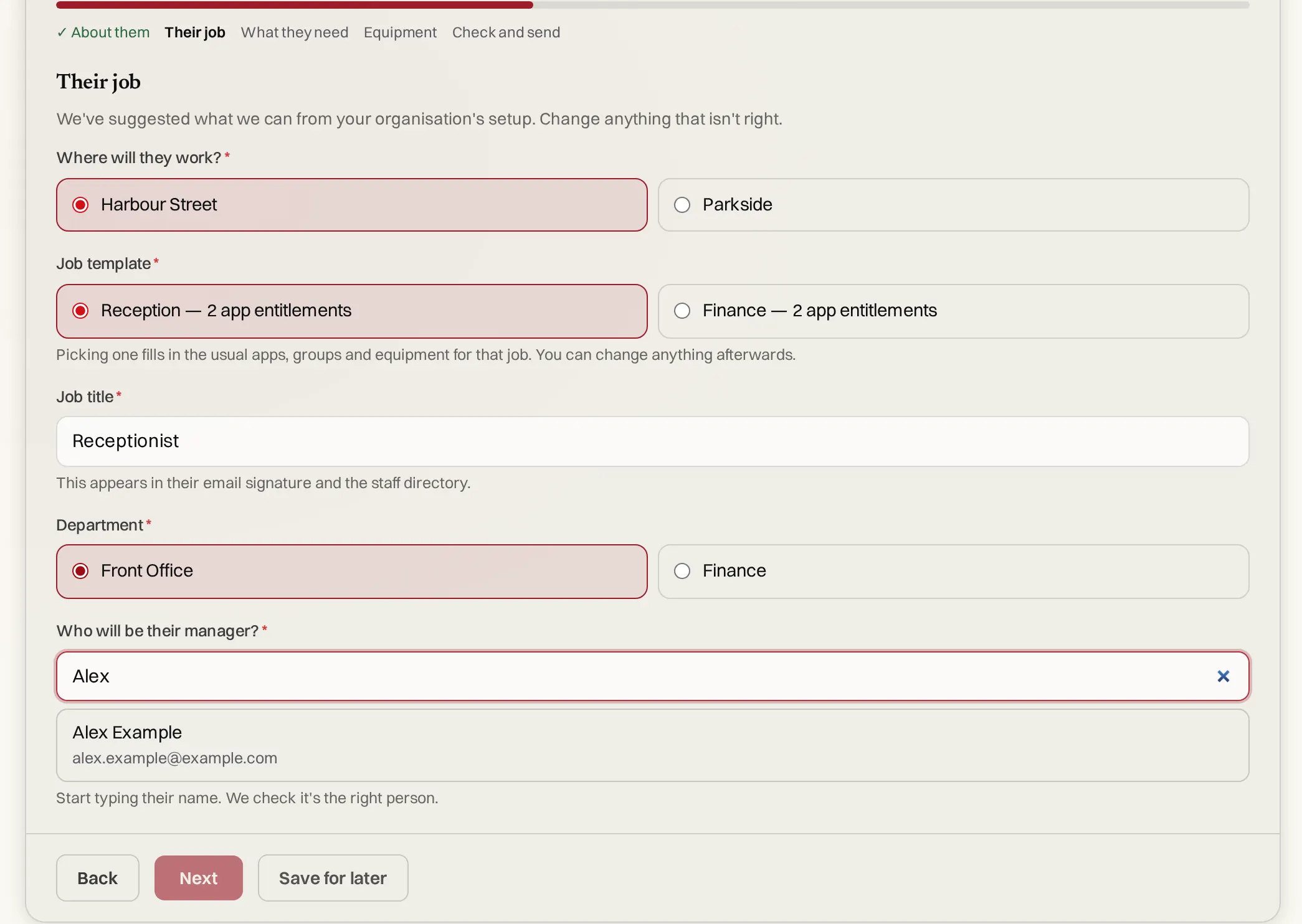
Task: Select Finance department
Action: click(x=953, y=572)
